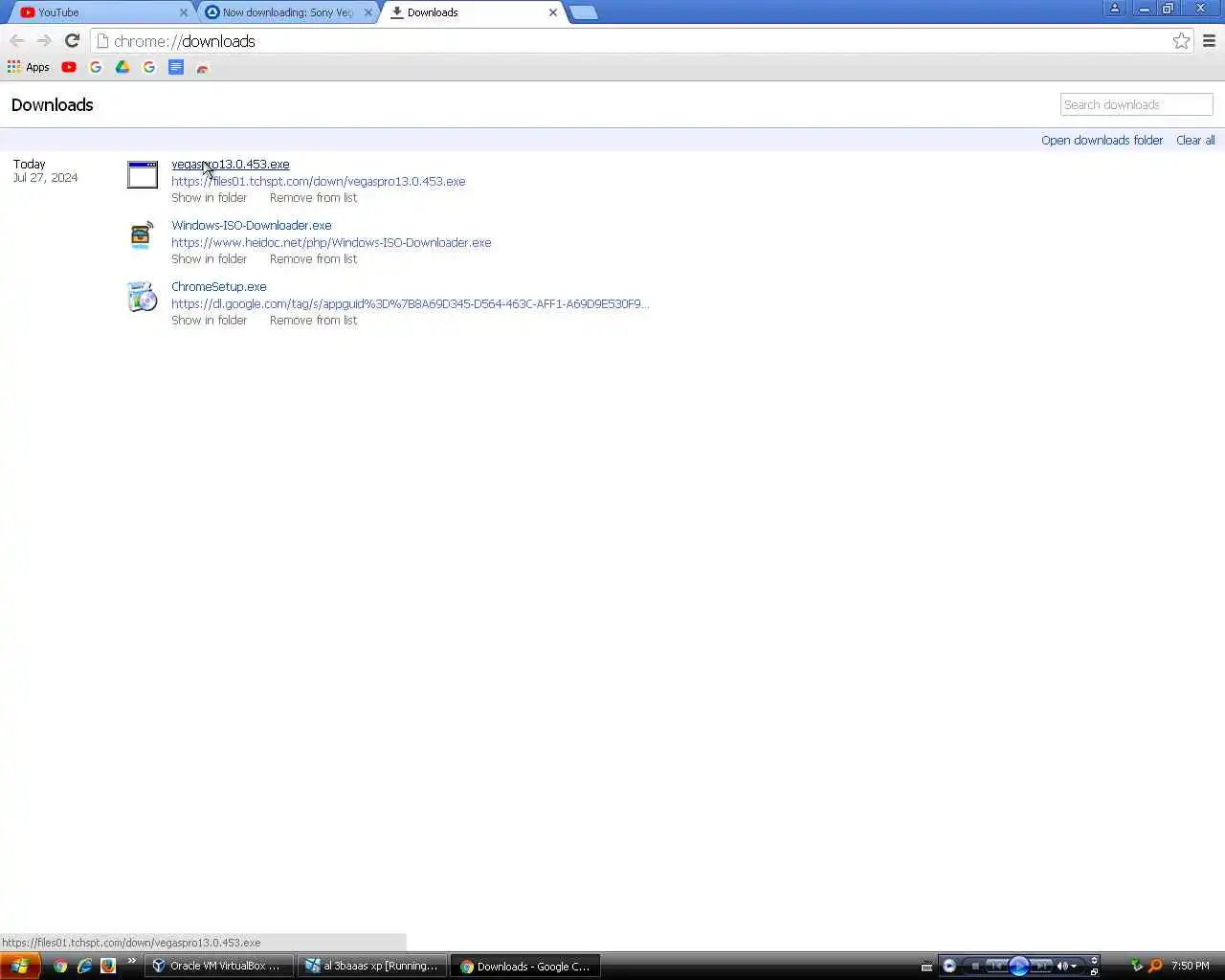Click the files01.tchspt.com source URL

(318, 181)
